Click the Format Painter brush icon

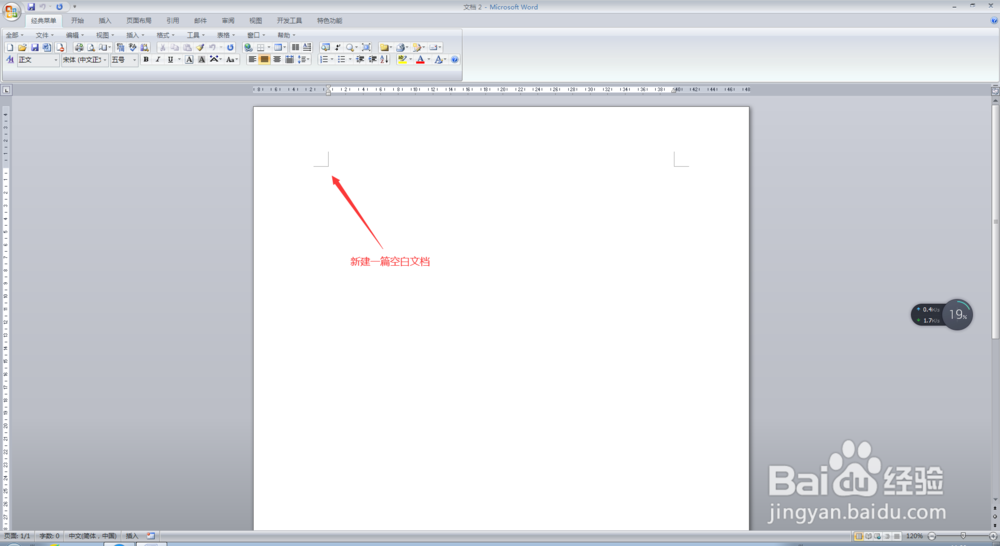coord(200,47)
